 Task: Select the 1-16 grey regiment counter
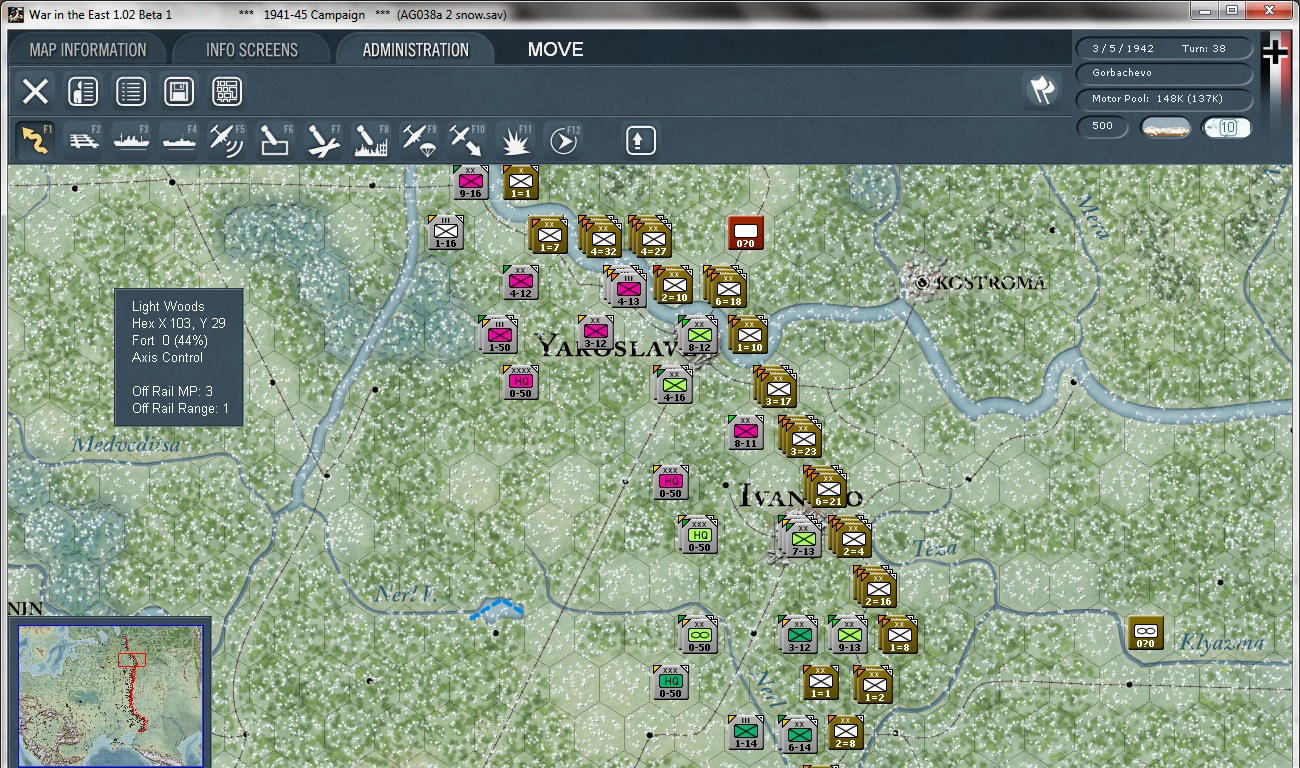(x=446, y=233)
